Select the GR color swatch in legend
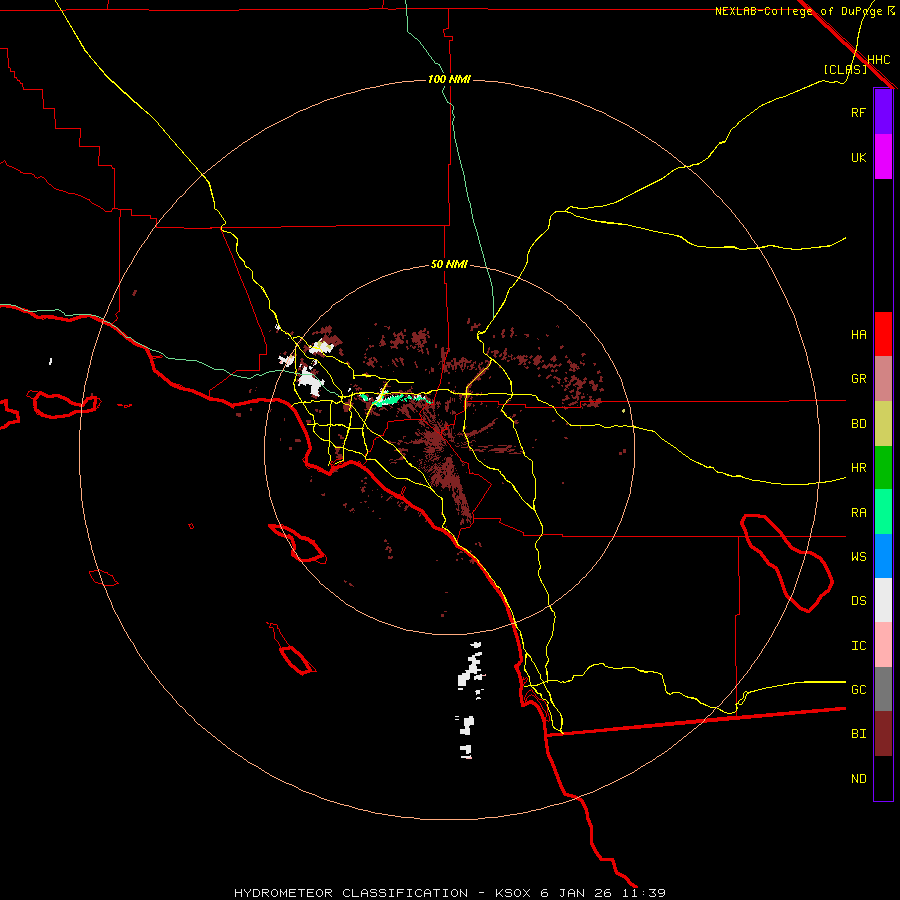Viewport: 900px width, 900px height. (x=883, y=379)
